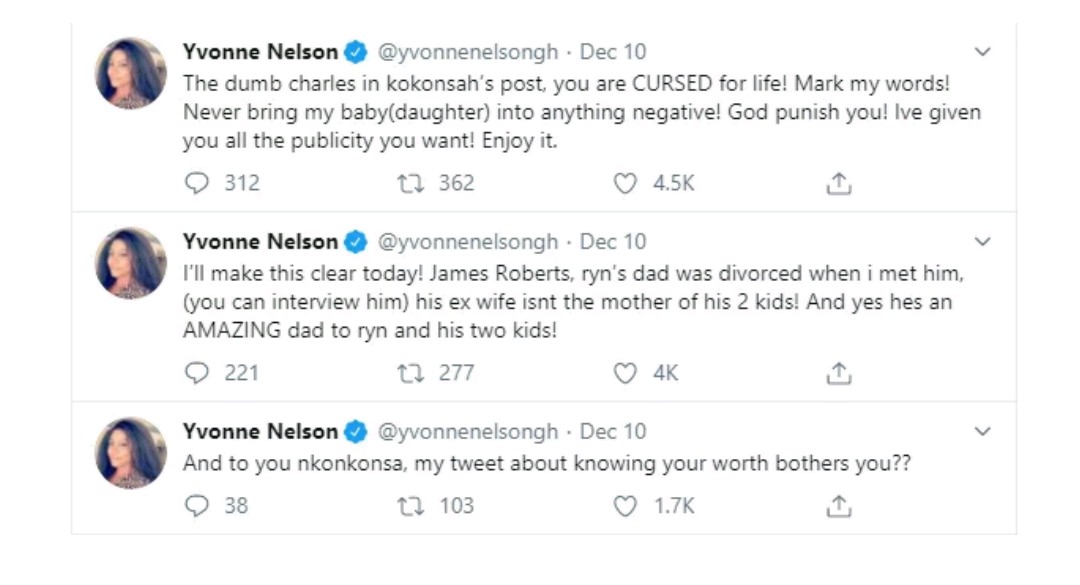Retweet the tweet with 277 retweets
The image size is (1080, 585).
tap(411, 373)
